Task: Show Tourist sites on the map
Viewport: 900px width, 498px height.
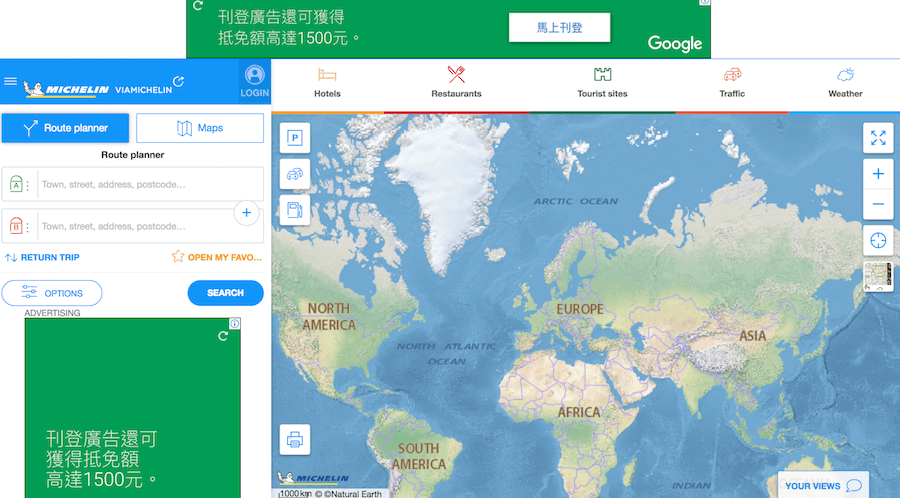Action: coord(602,83)
